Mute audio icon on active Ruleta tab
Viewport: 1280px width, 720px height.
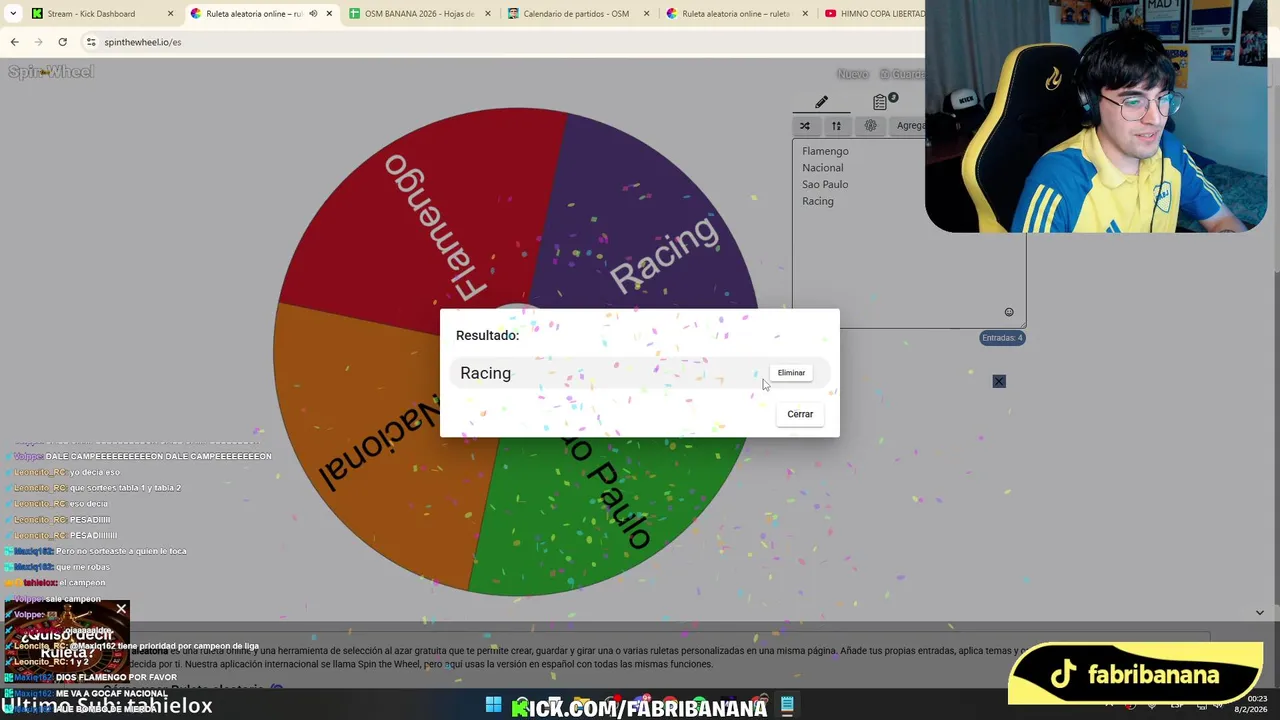[313, 14]
